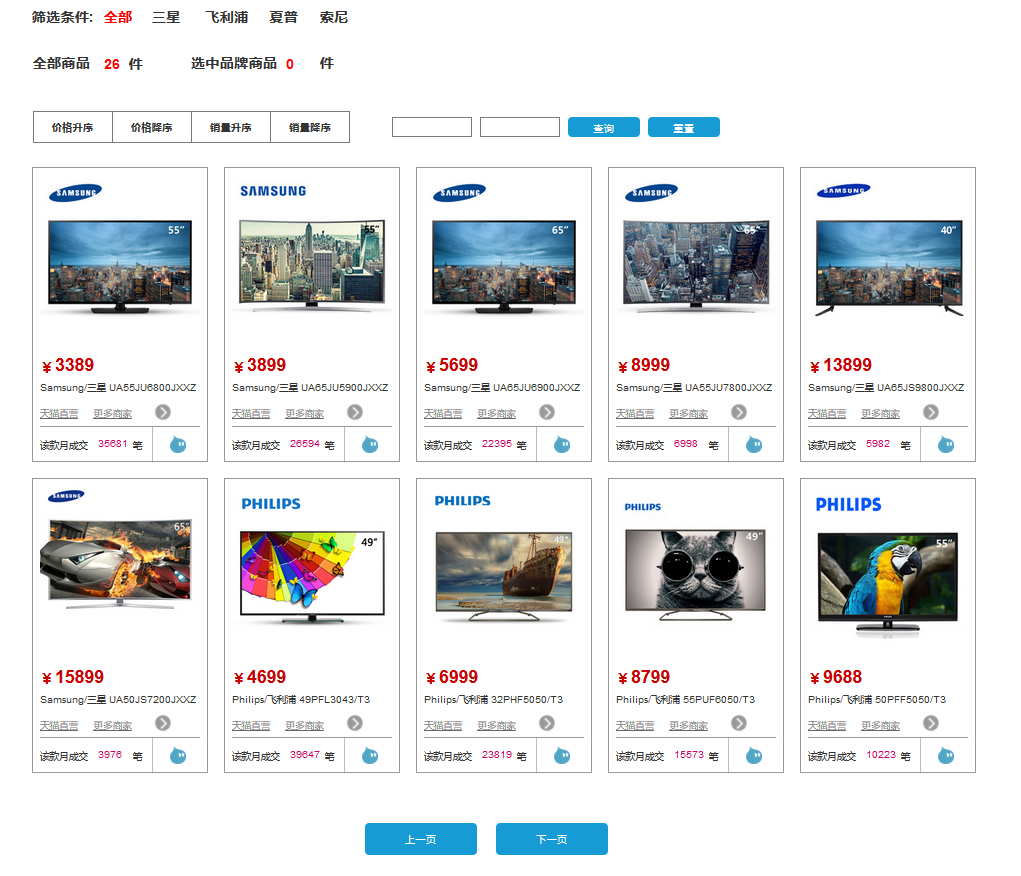The image size is (1021, 876).
Task: Open arrow icon on UA65JS9800JXXZ card
Action: coord(930,412)
